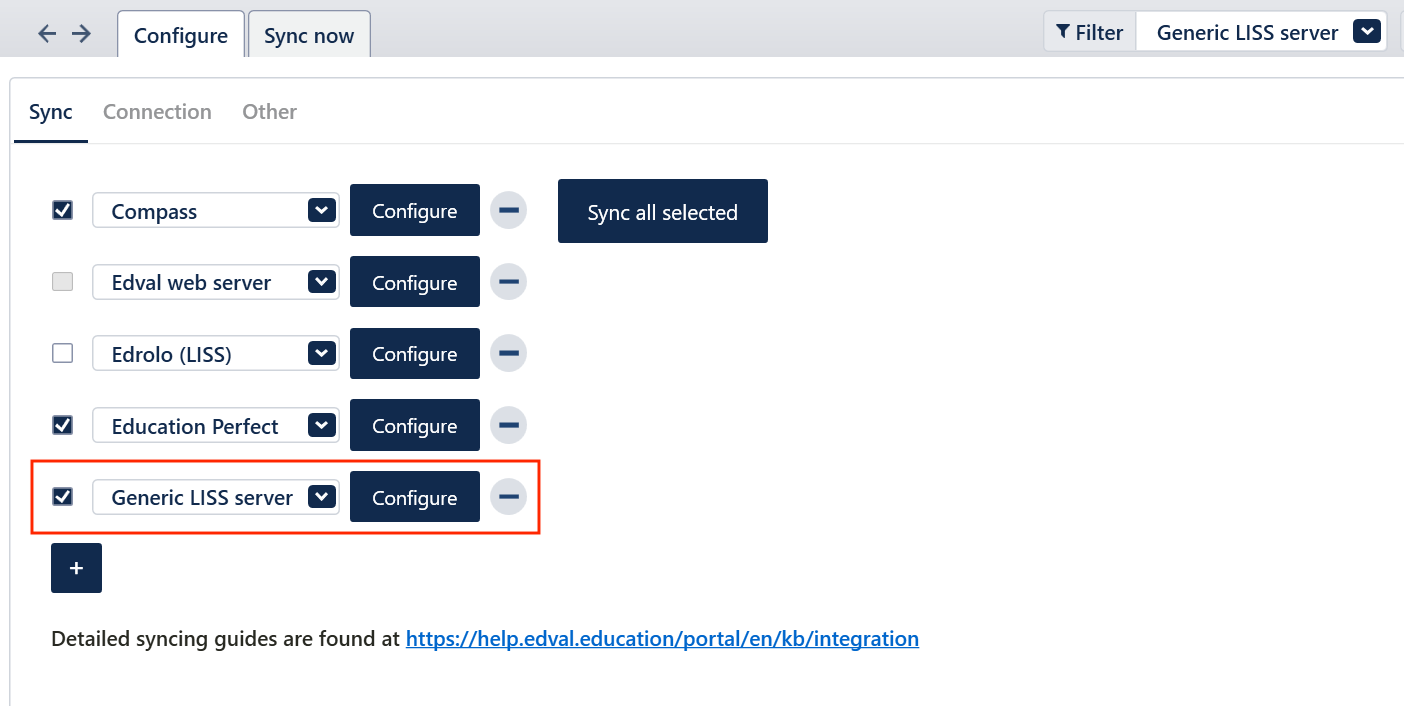
Task: Select the Sync sub-tab
Action: coord(51,112)
